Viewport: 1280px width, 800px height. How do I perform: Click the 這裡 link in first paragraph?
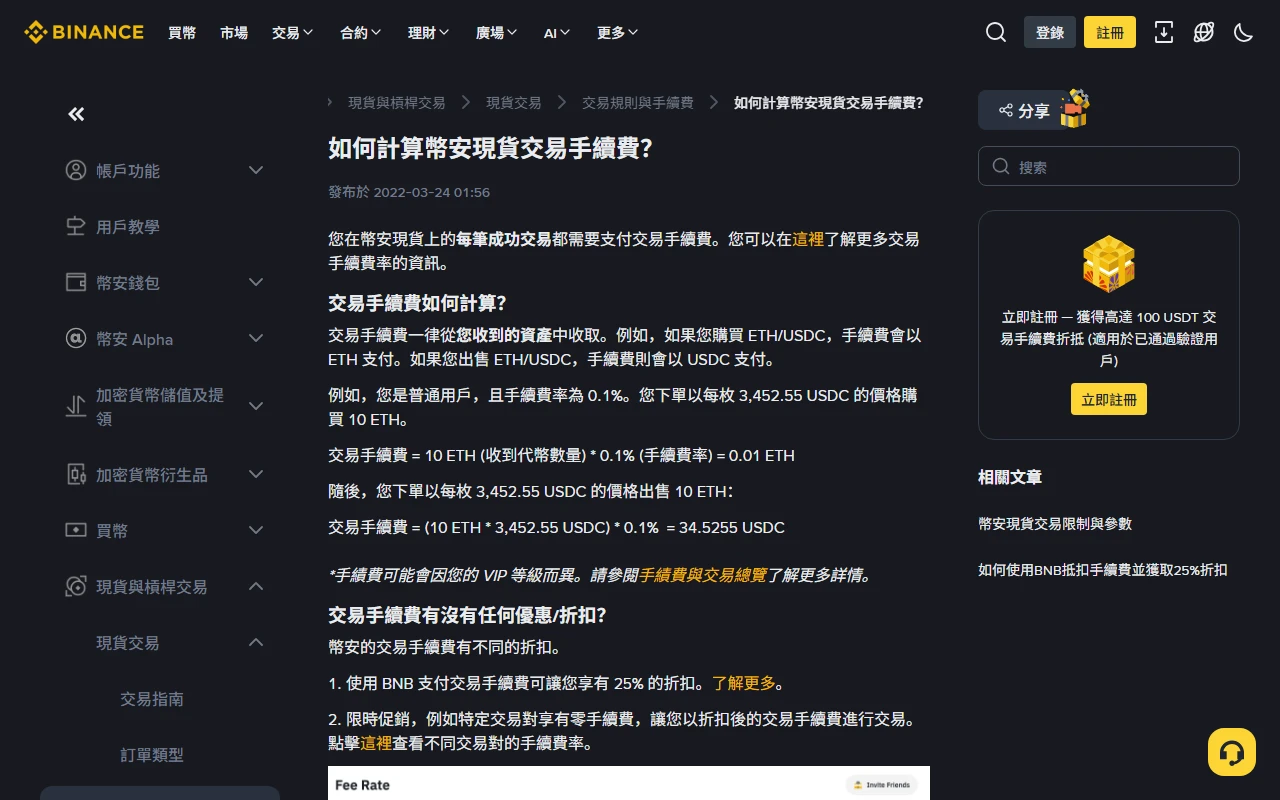(808, 239)
